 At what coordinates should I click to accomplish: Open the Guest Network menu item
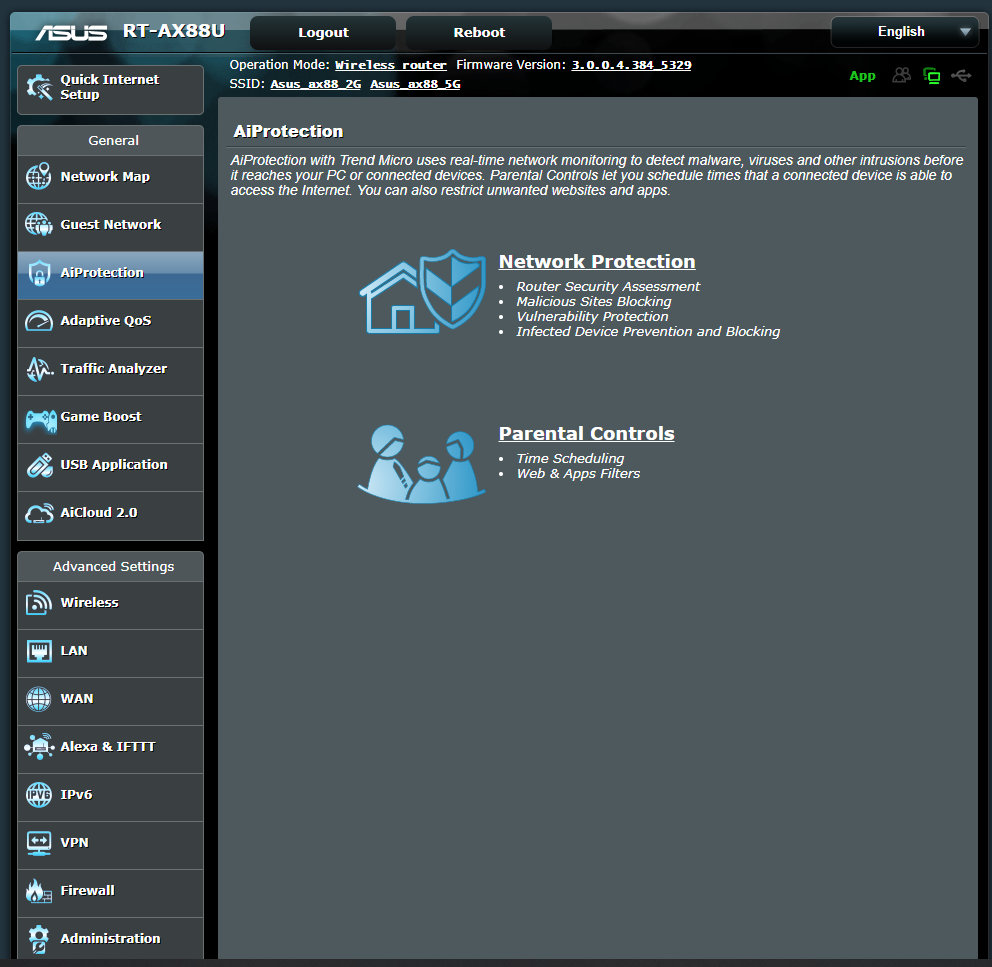[x=110, y=227]
